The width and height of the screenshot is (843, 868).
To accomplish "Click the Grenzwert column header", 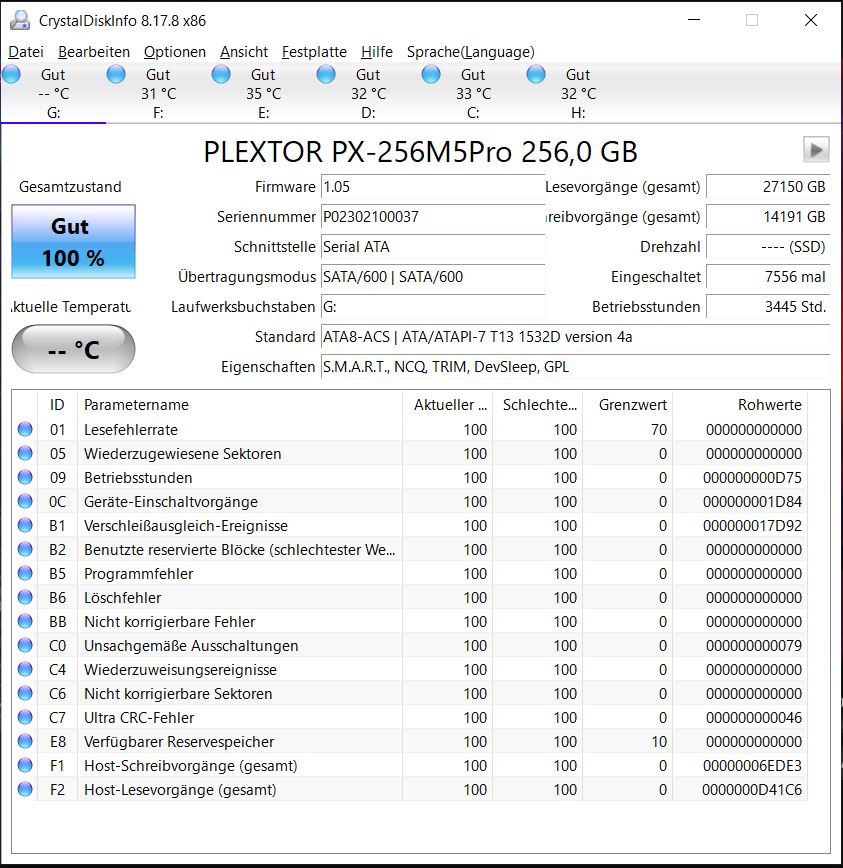I will pyautogui.click(x=627, y=405).
